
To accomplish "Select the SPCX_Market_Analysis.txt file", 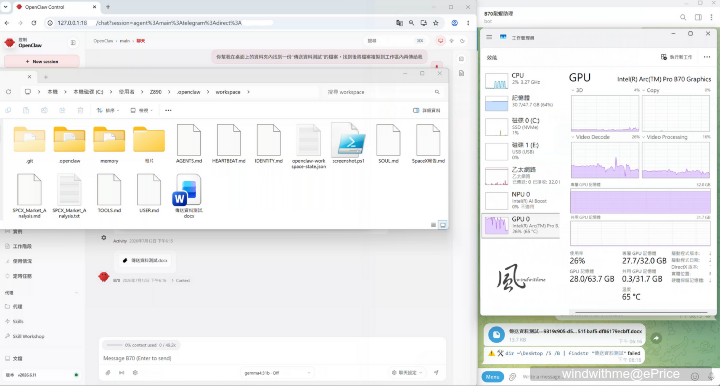I will pos(69,196).
